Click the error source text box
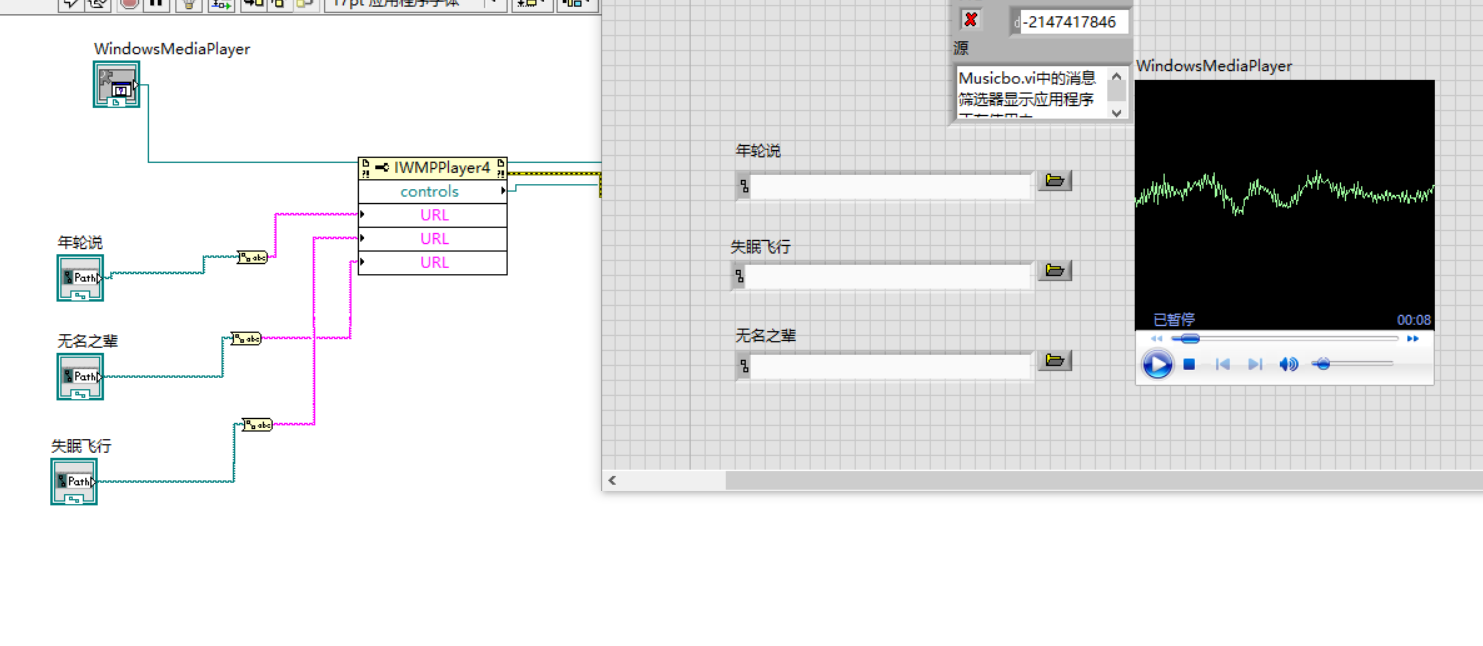 [x=1030, y=93]
